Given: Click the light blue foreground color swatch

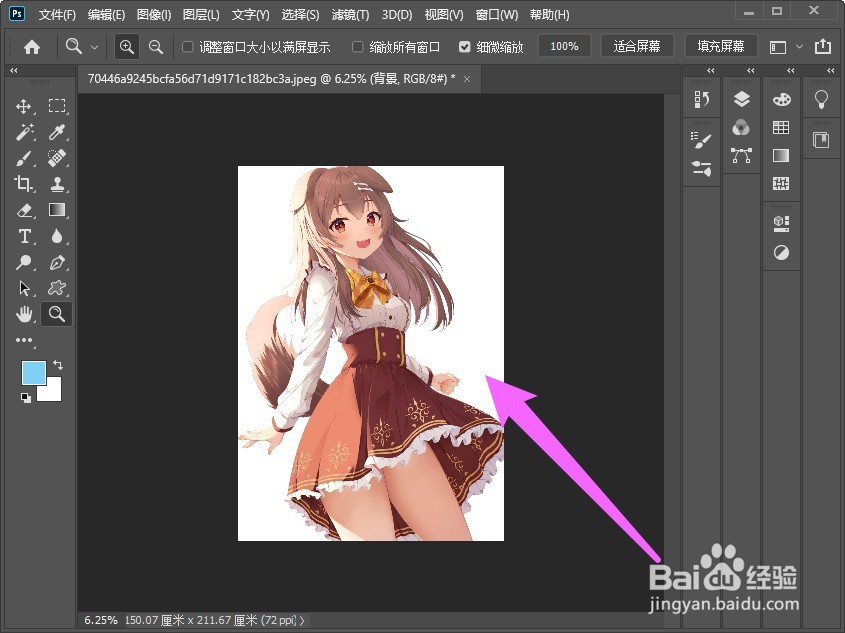Looking at the screenshot, I should (33, 373).
